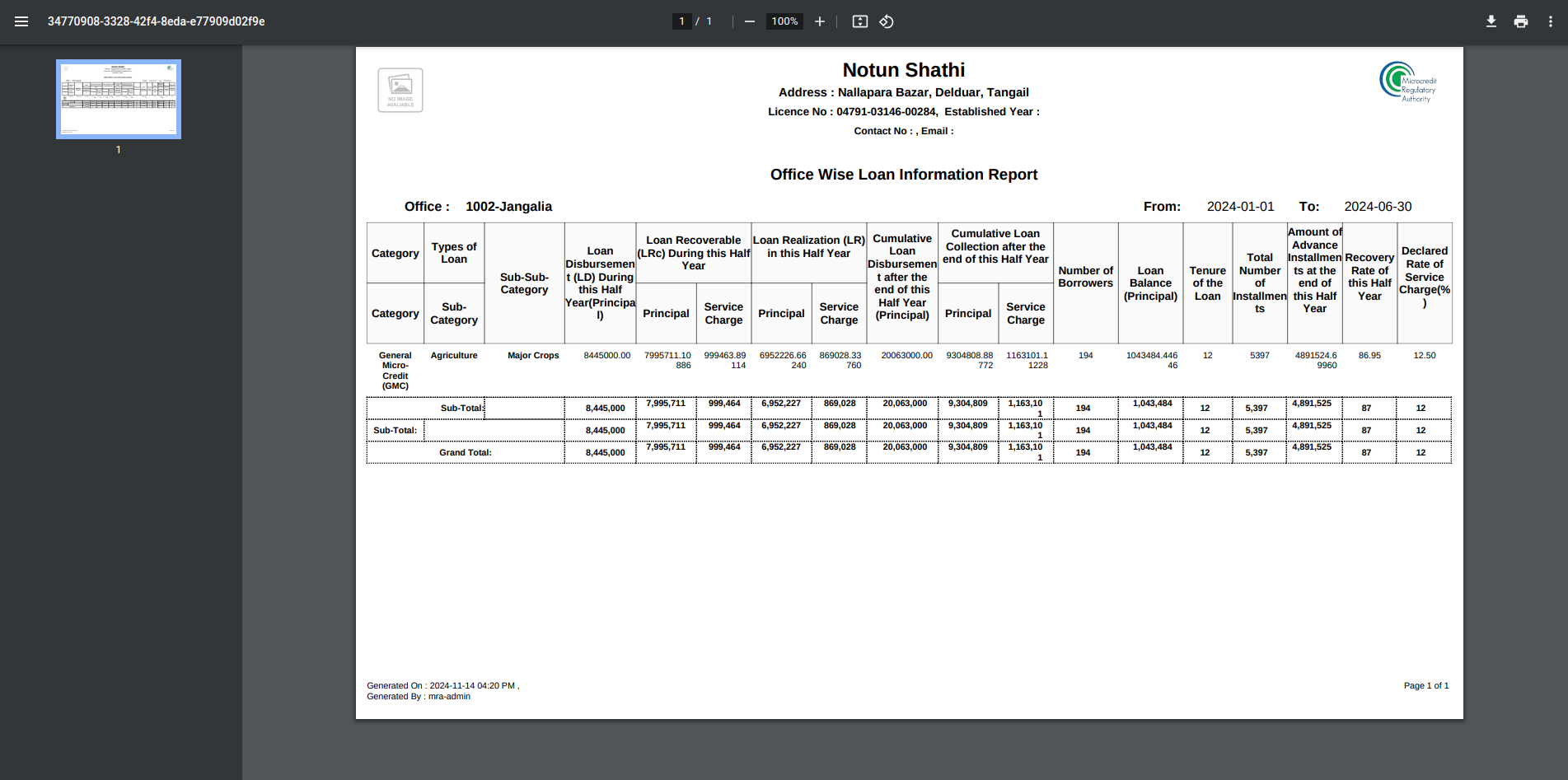This screenshot has width=1568, height=780.
Task: Click the office name '1002-Jangalia'
Action: [508, 207]
